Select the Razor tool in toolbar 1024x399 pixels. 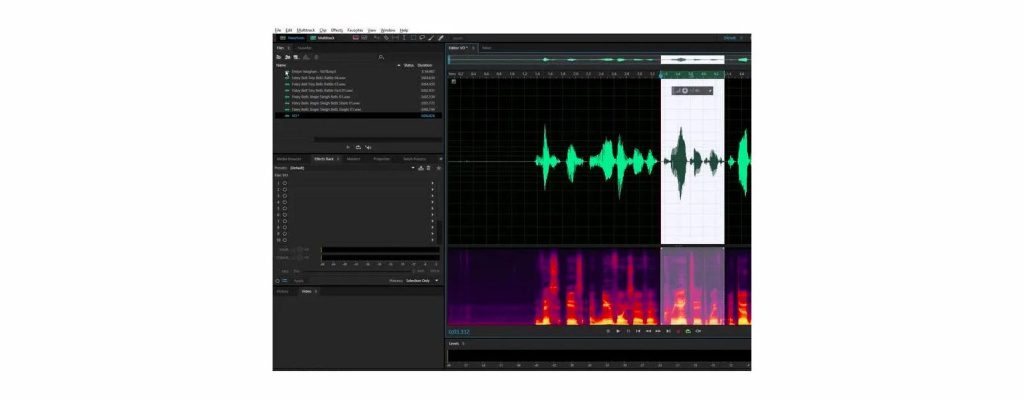point(386,38)
